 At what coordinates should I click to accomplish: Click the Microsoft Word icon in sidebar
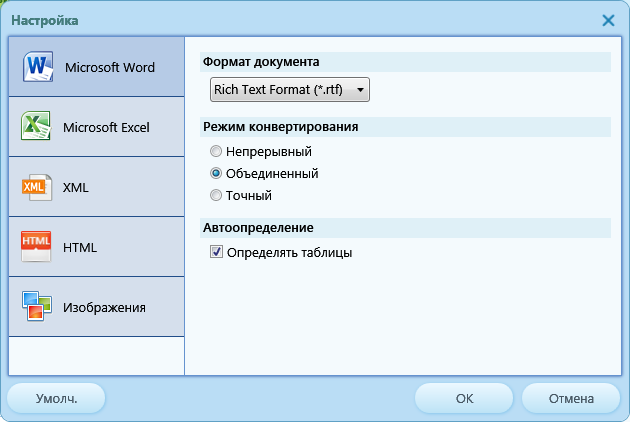tap(36, 67)
